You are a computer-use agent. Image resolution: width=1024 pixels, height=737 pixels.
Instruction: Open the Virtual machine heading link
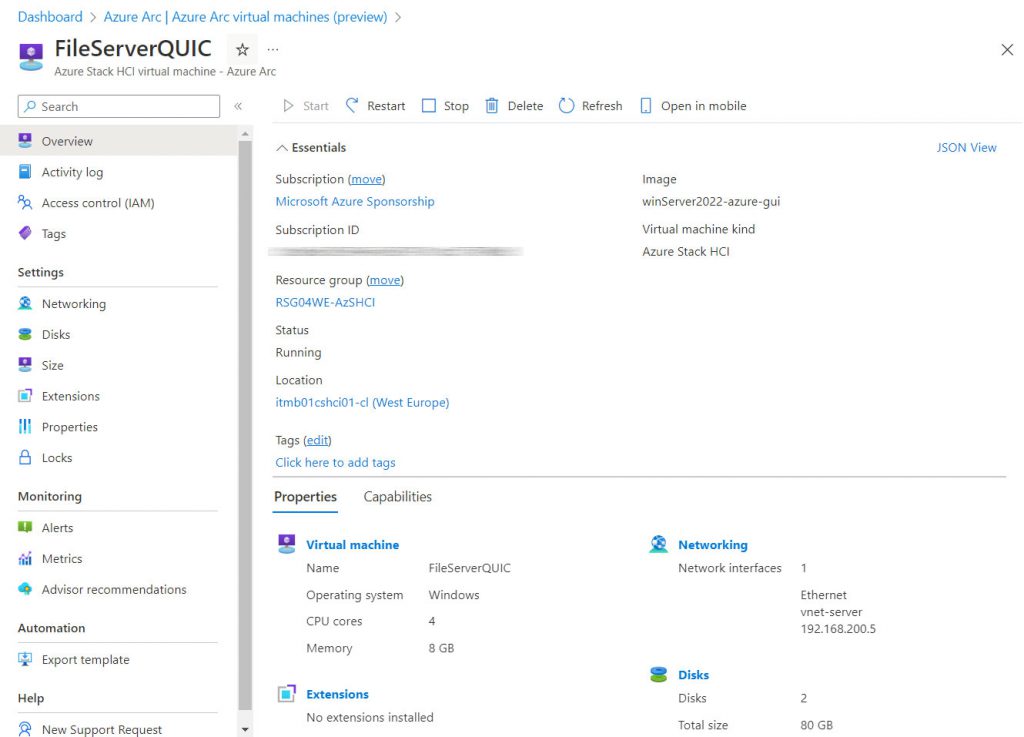coord(353,544)
